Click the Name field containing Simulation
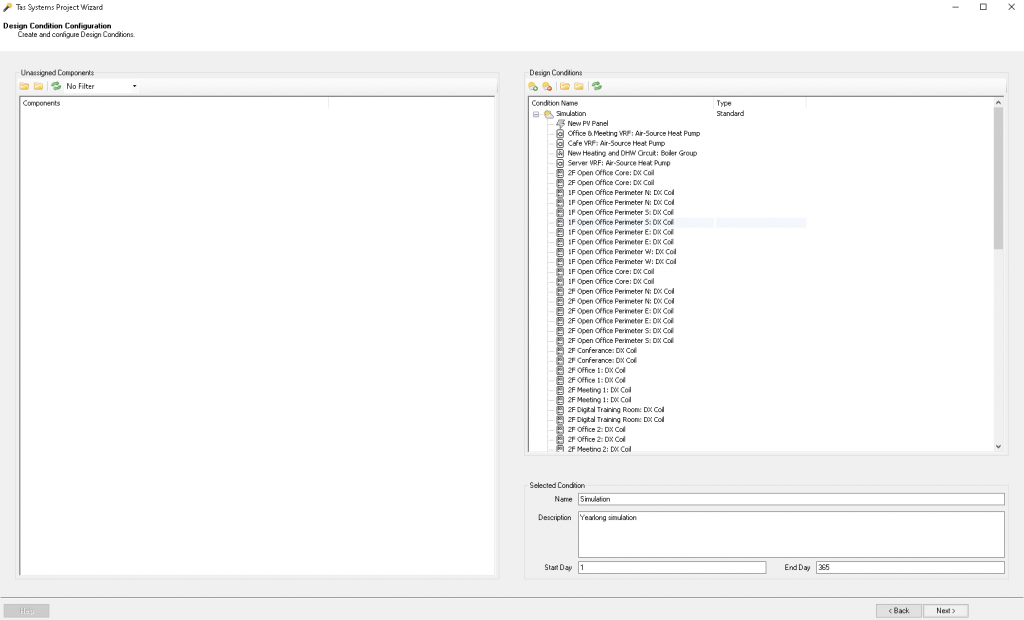 tap(790, 499)
